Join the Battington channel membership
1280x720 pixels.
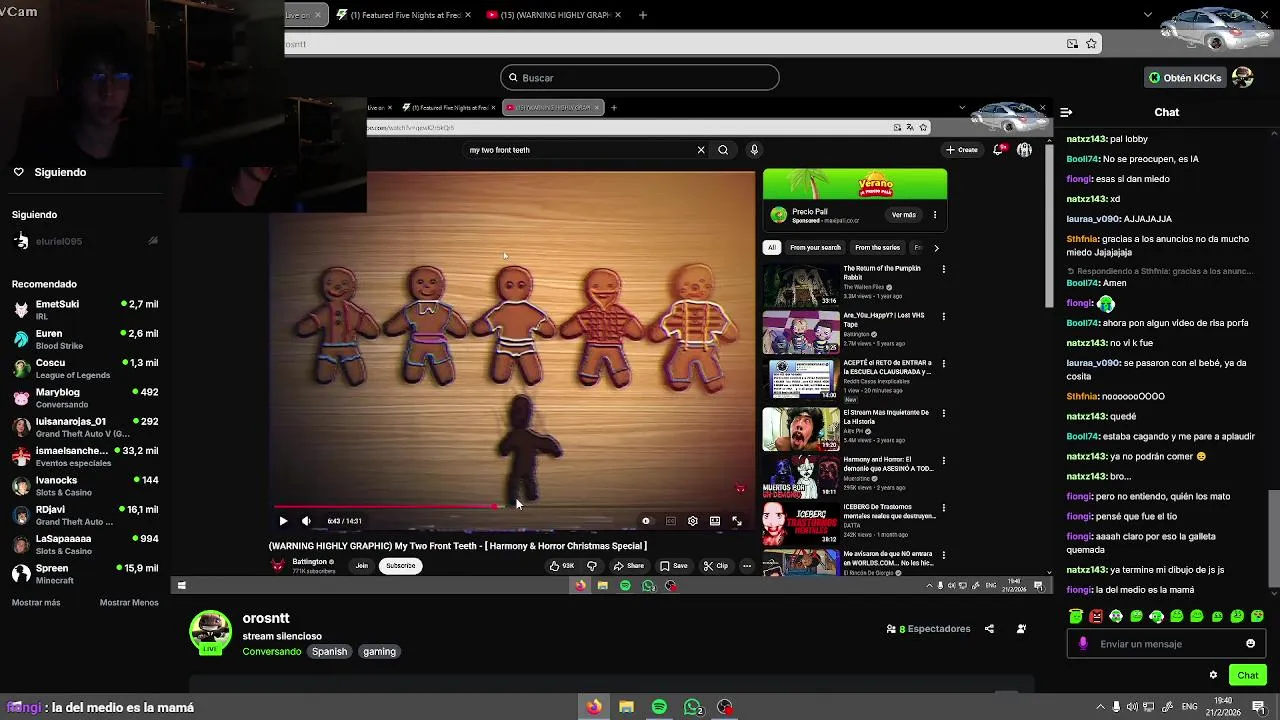tap(361, 566)
